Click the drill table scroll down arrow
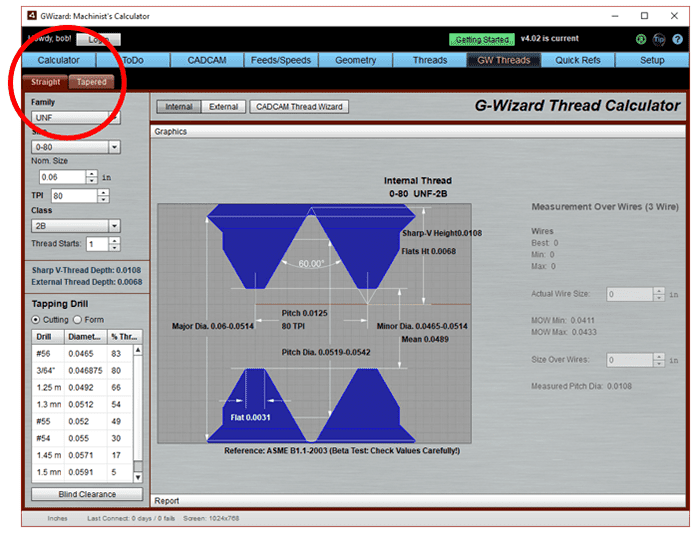This screenshot has height=539, width=700. click(x=138, y=477)
